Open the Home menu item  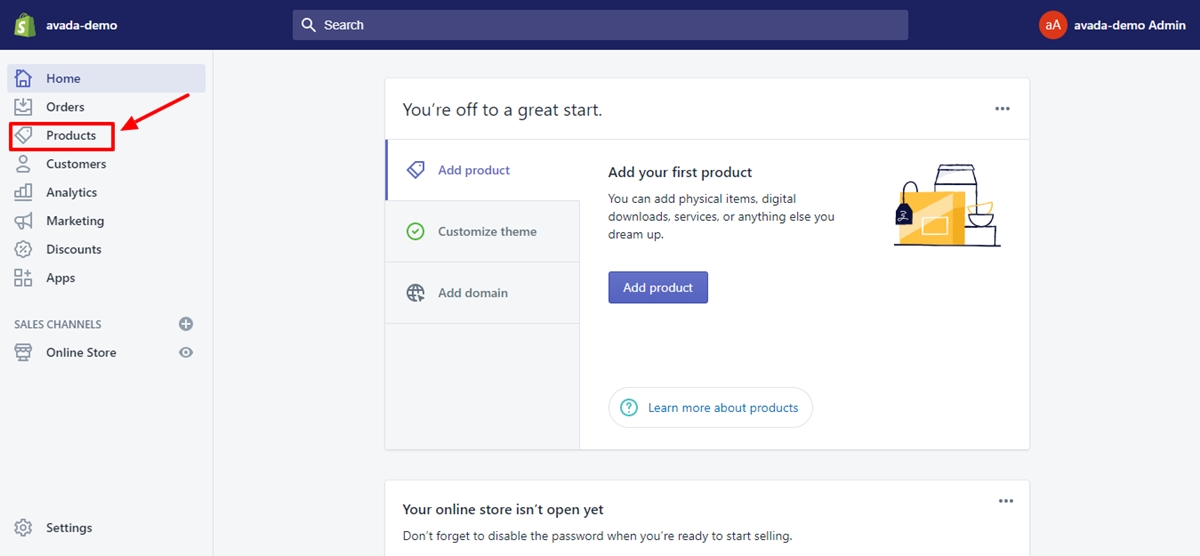(106, 78)
